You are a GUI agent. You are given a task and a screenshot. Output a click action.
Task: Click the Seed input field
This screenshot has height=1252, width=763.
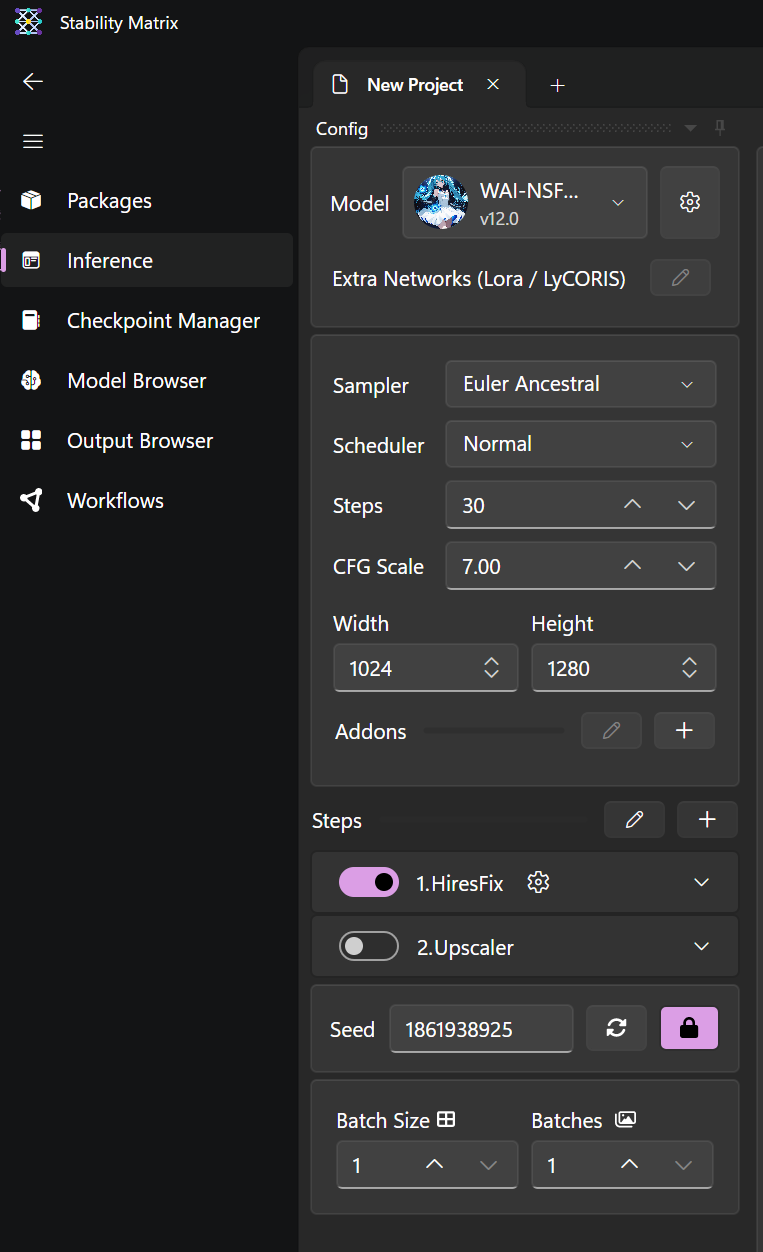(481, 1028)
